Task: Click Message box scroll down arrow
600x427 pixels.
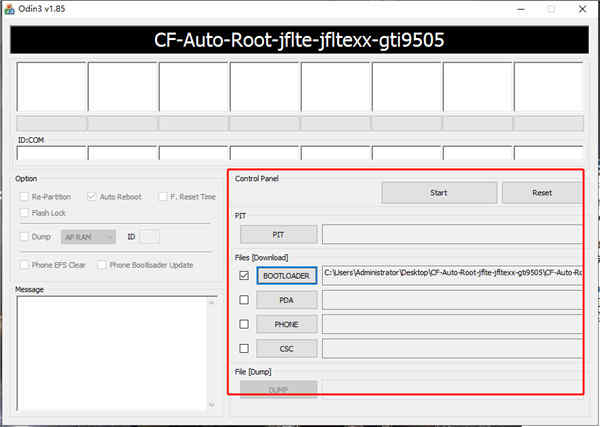Action: pos(212,404)
